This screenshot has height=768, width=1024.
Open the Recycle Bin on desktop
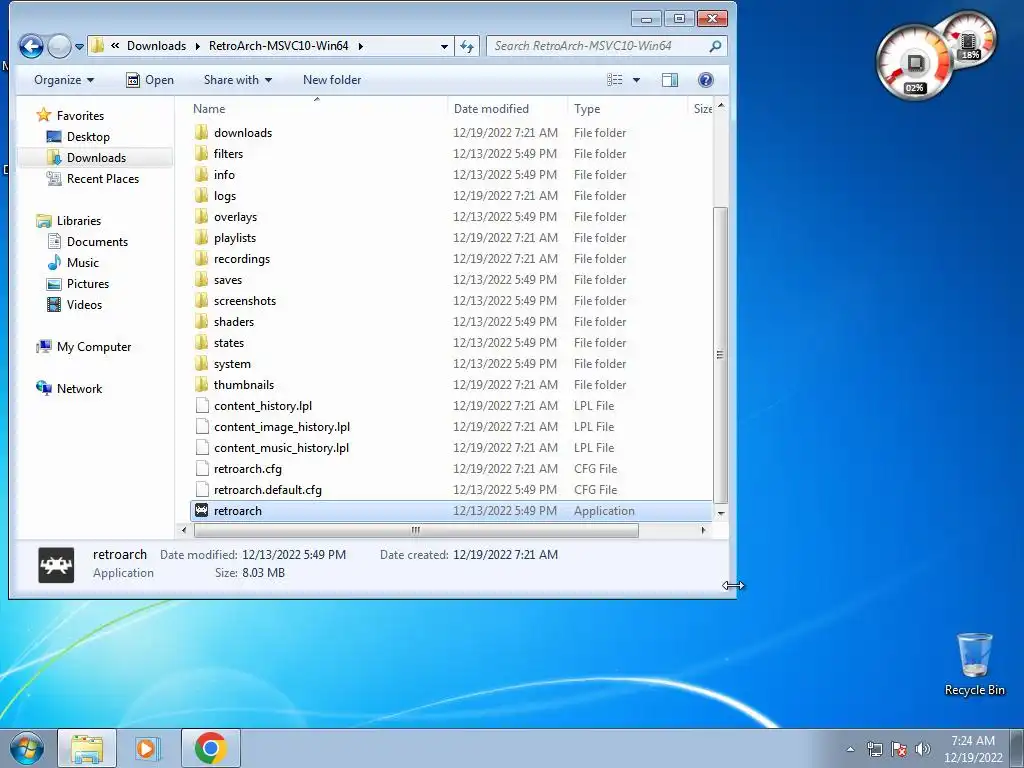point(974,664)
